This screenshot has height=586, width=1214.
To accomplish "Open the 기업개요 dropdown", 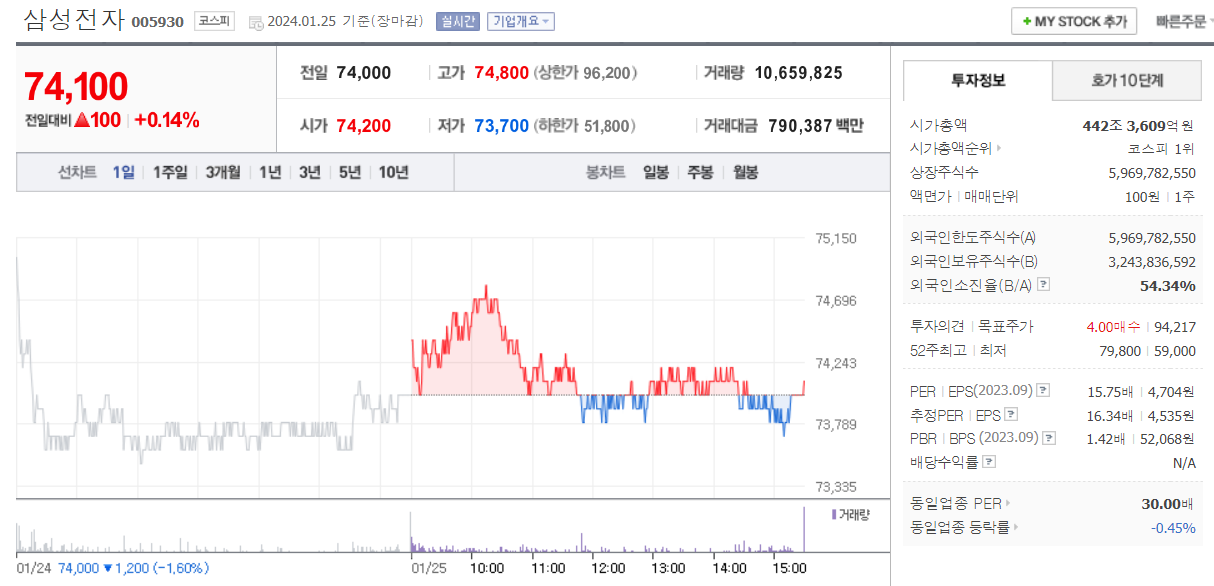I will coord(521,21).
